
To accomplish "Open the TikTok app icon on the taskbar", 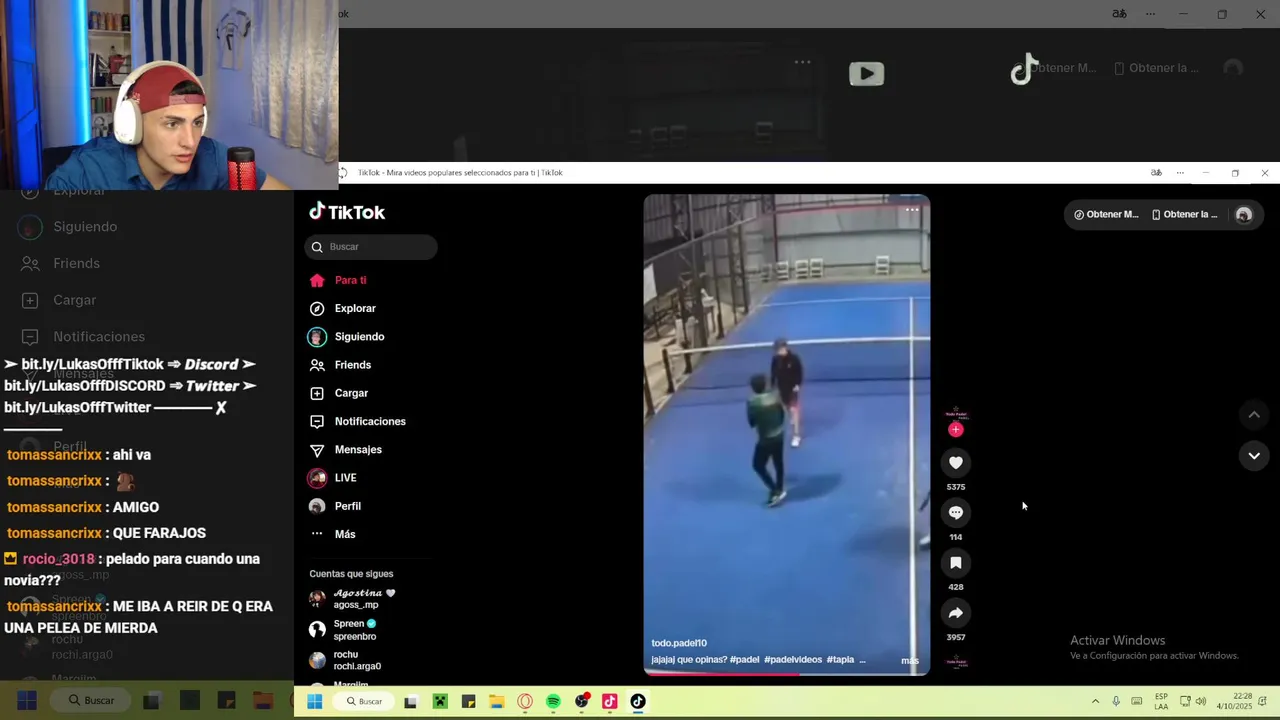I will 638,702.
